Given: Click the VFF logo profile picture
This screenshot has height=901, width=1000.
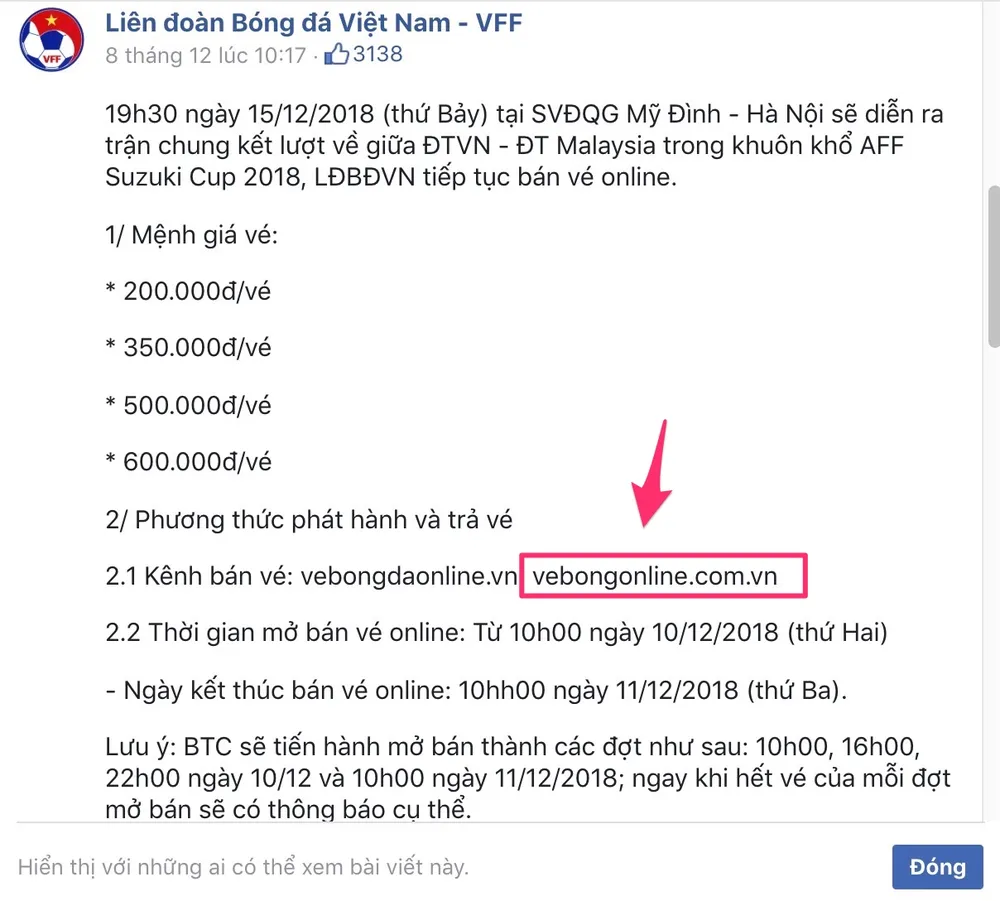Looking at the screenshot, I should pyautogui.click(x=51, y=40).
